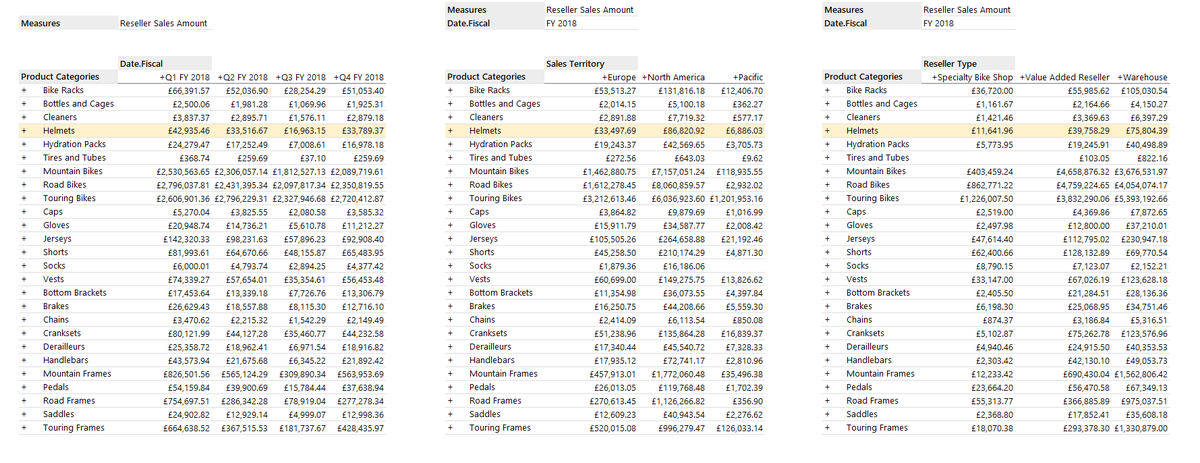Select the £428,435.97 Touring Frames Q4 cell

[361, 428]
